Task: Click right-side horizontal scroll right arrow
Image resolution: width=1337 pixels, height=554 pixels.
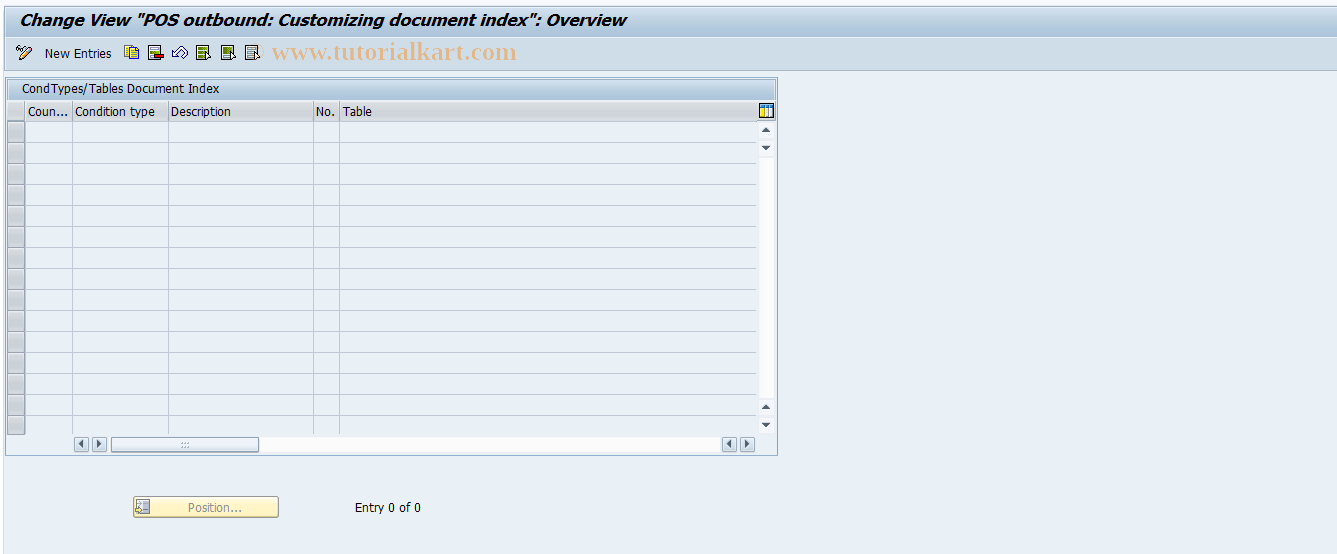Action: coord(747,444)
